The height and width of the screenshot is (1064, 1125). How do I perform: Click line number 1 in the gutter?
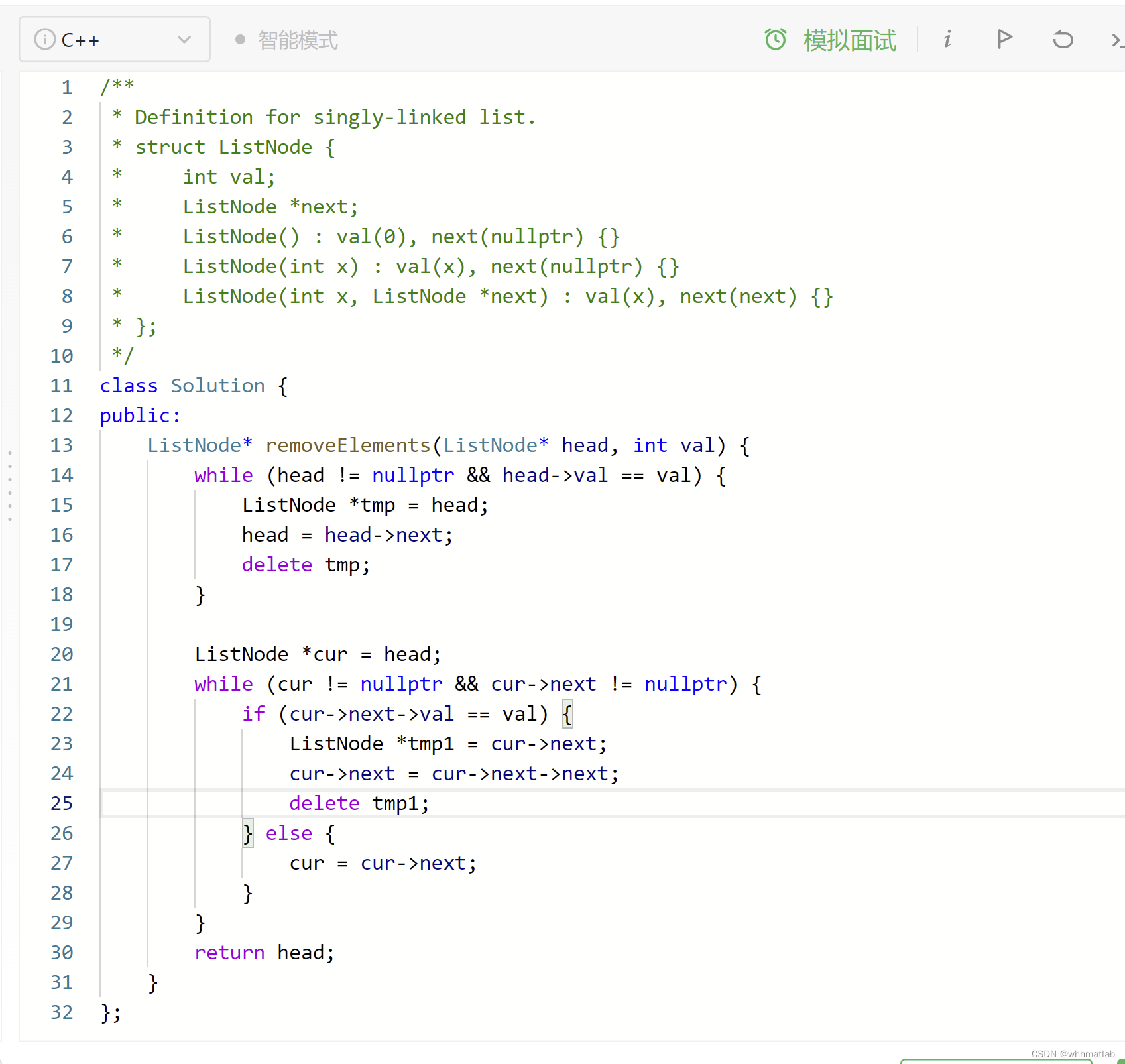[x=67, y=88]
